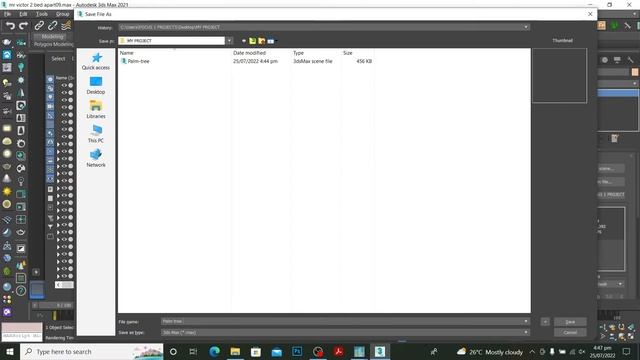Open Microsoft Edge from the taskbar
Viewport: 640px width, 360px height.
click(214, 351)
